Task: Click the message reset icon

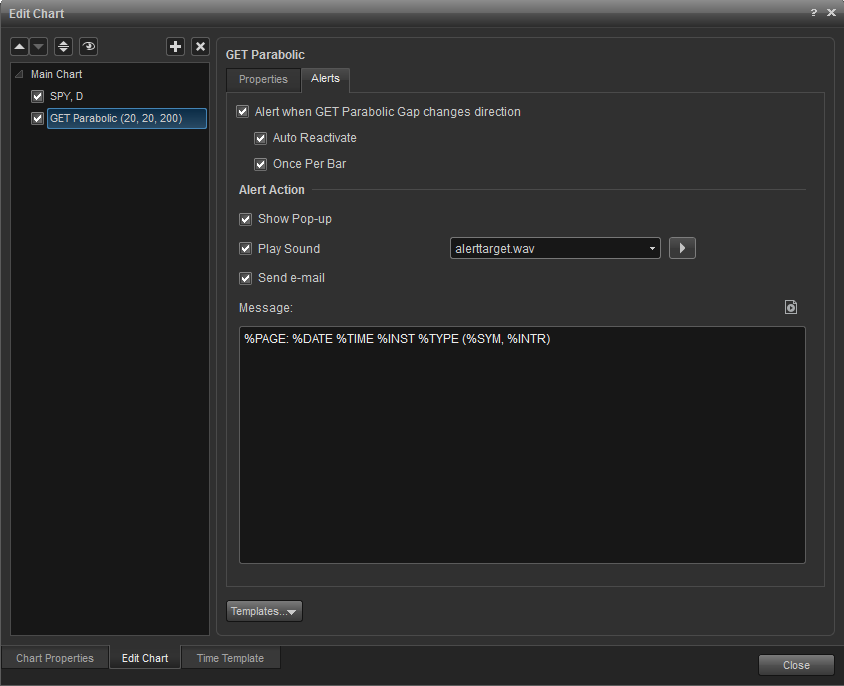Action: point(791,307)
